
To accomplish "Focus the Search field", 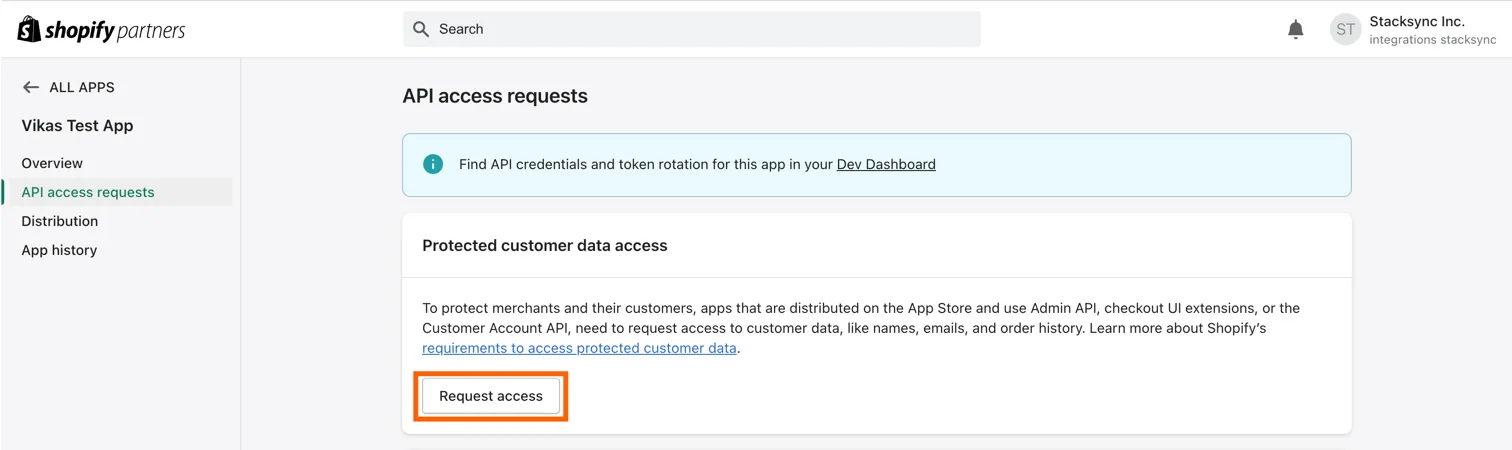I will [x=692, y=29].
